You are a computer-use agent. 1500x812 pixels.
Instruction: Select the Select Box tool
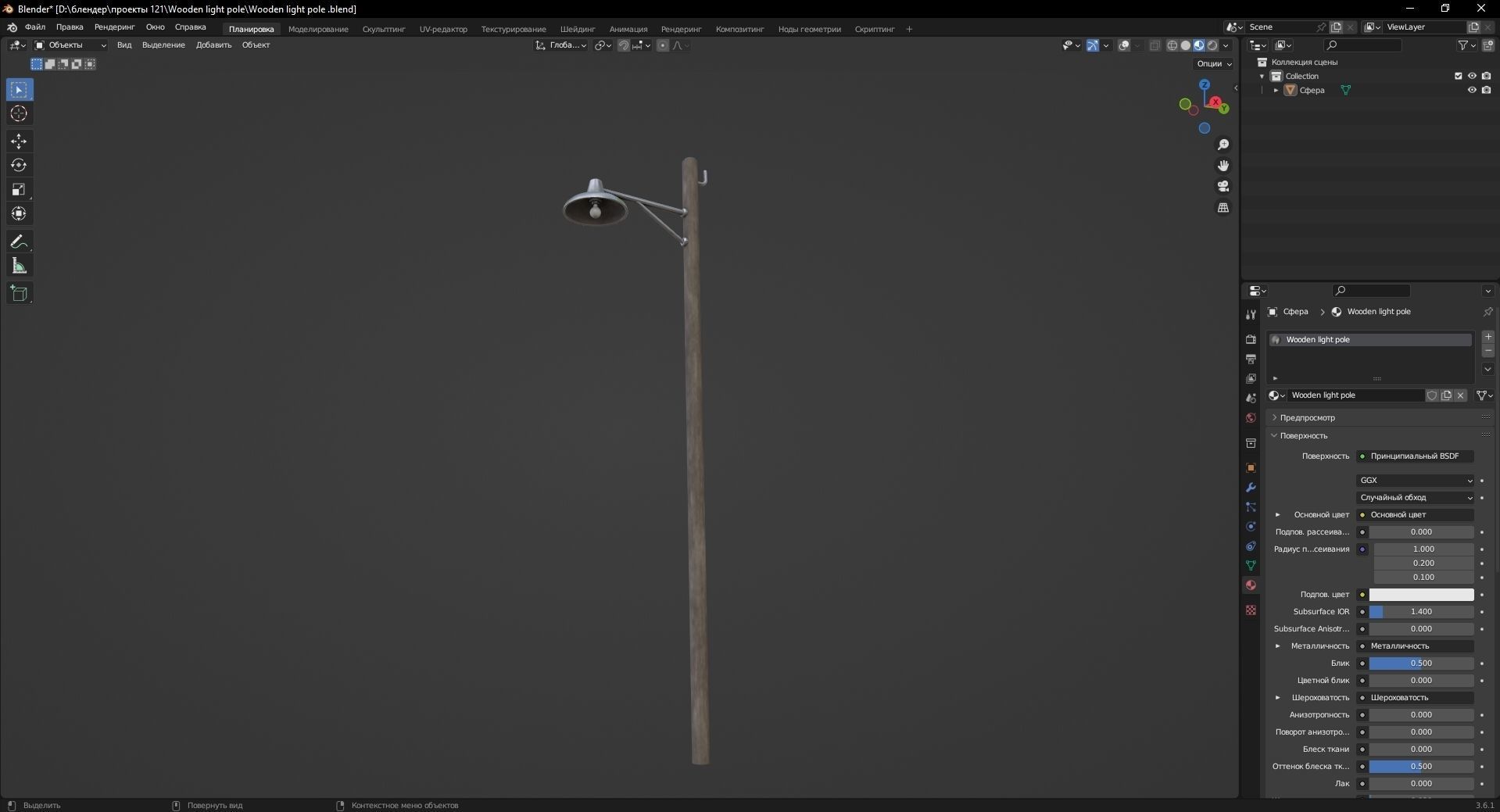tap(20, 90)
